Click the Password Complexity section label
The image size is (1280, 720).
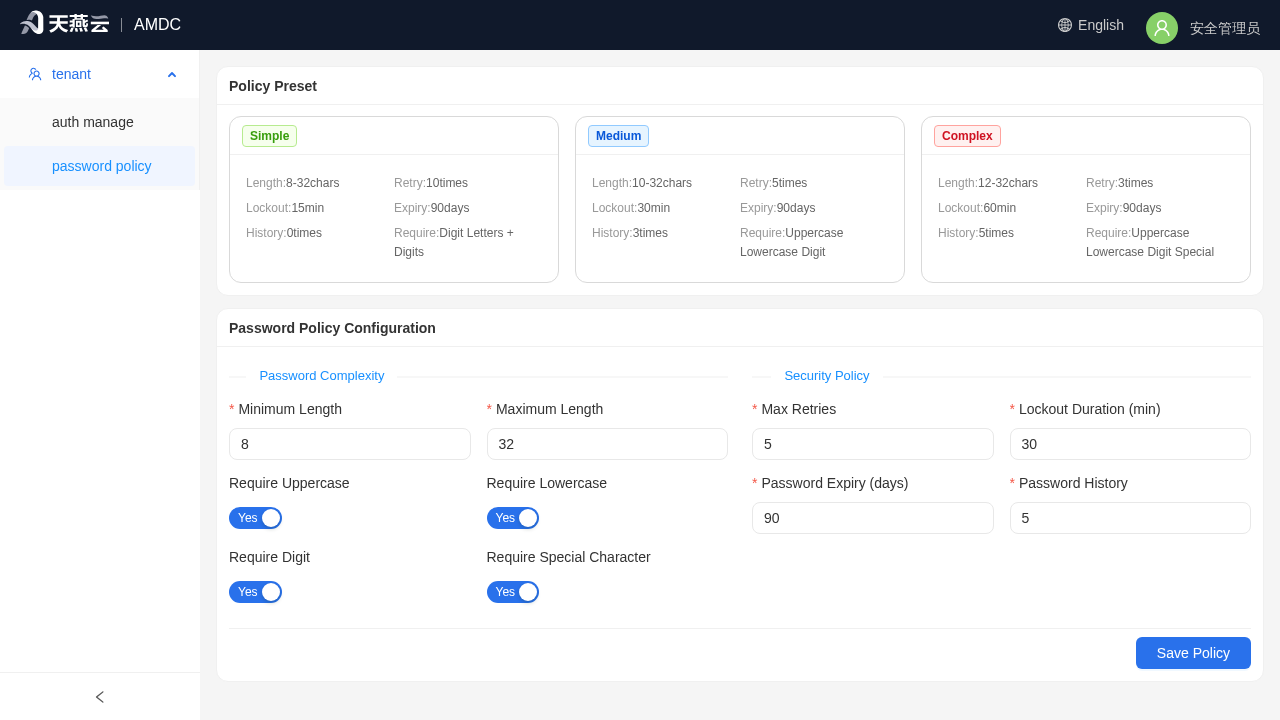tap(322, 376)
